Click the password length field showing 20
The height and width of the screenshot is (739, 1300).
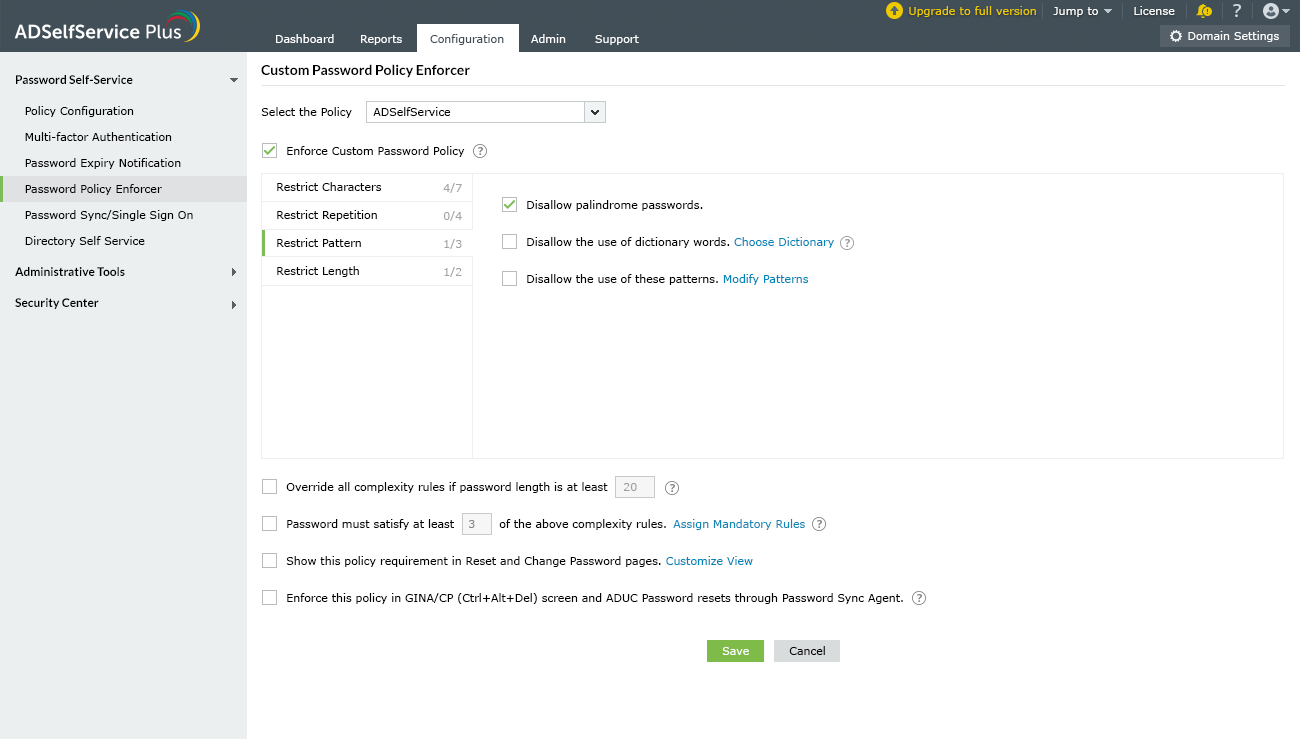[x=634, y=487]
